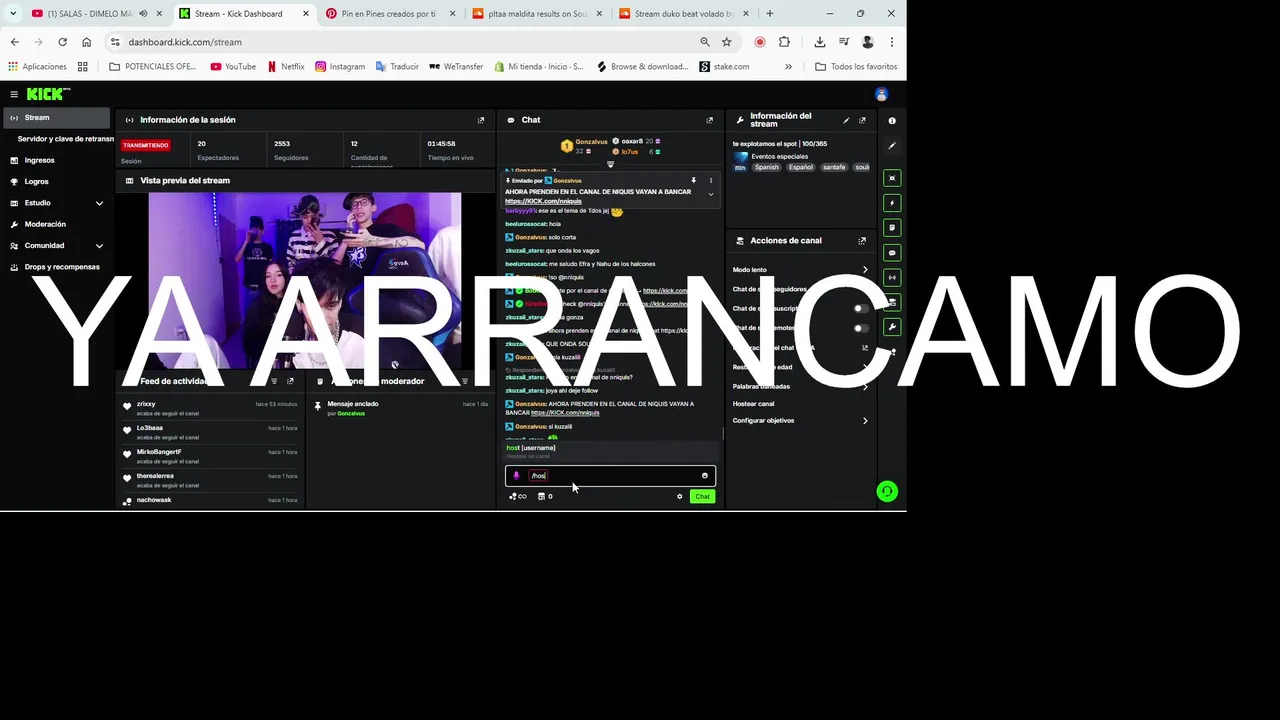Open Chrome tab search dropdown

[x=13, y=14]
